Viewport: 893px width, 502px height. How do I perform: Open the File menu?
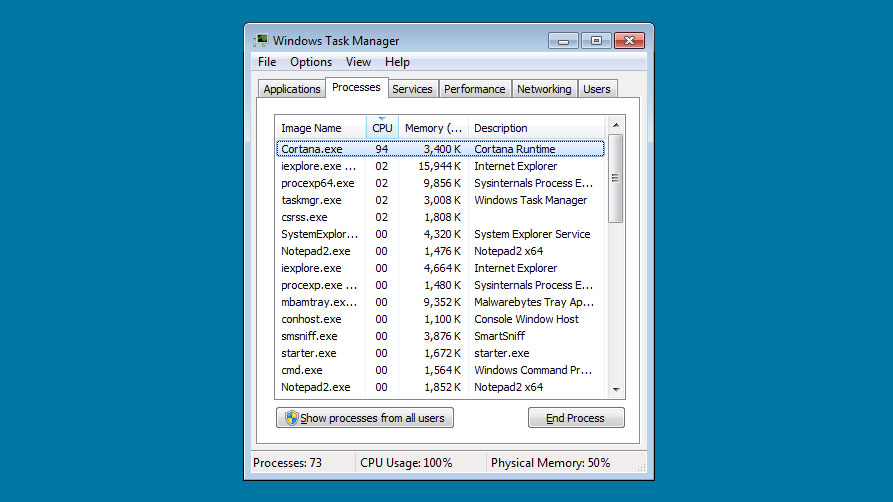tap(267, 62)
